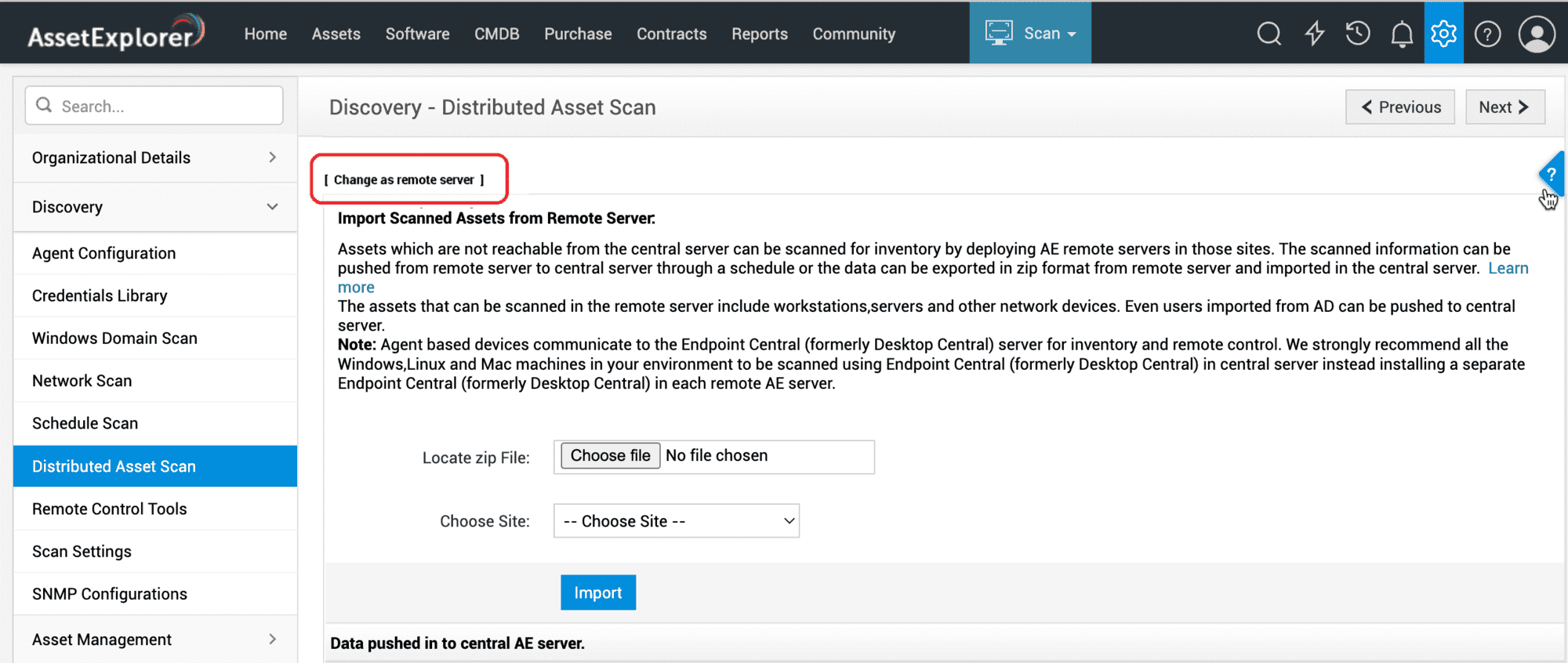Screen dimensions: 1568x663
Task: Open the user profile avatar icon
Action: point(1537,34)
